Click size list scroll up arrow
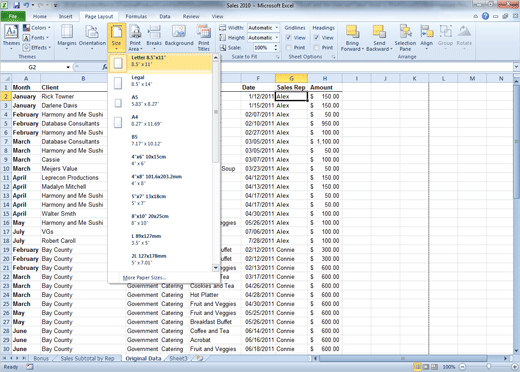This screenshot has width=520, height=372. (x=216, y=58)
